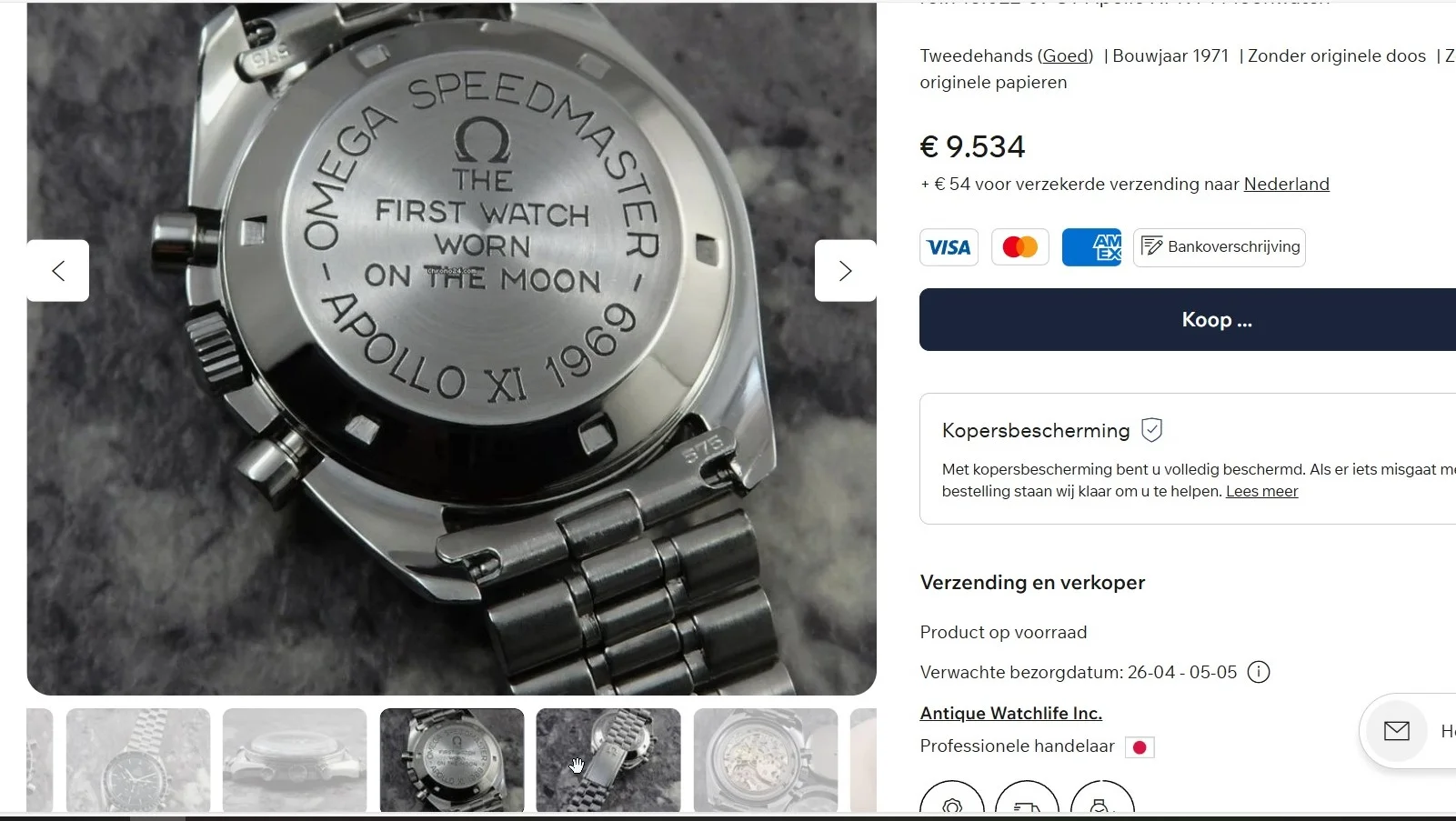The image size is (1456, 821).
Task: Click the Japan flag seller icon
Action: tap(1140, 747)
